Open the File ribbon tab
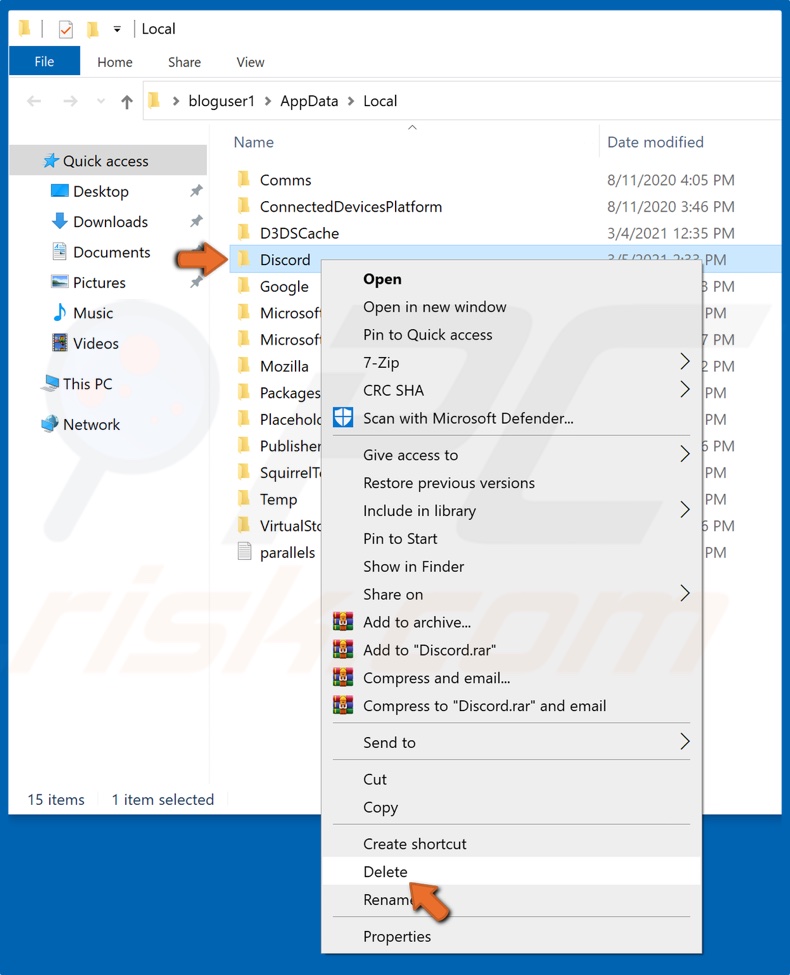This screenshot has width=790, height=975. (44, 61)
